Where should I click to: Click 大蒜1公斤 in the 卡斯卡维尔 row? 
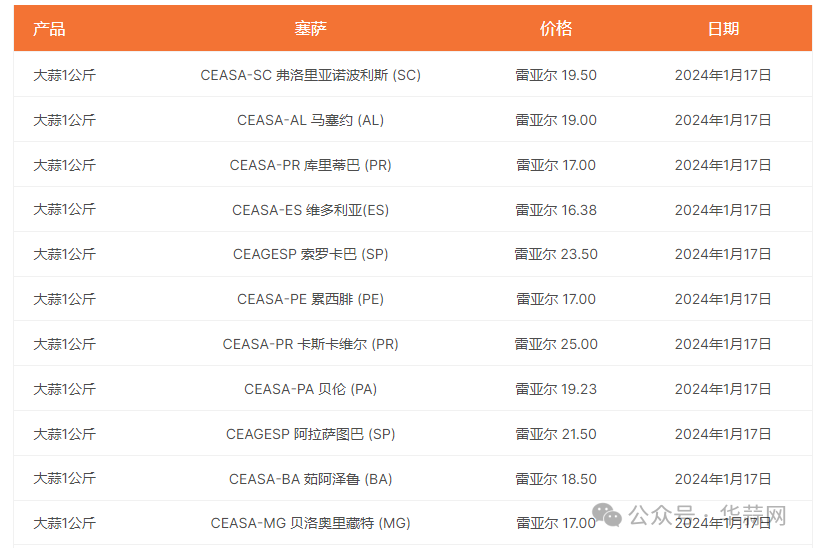[65, 344]
